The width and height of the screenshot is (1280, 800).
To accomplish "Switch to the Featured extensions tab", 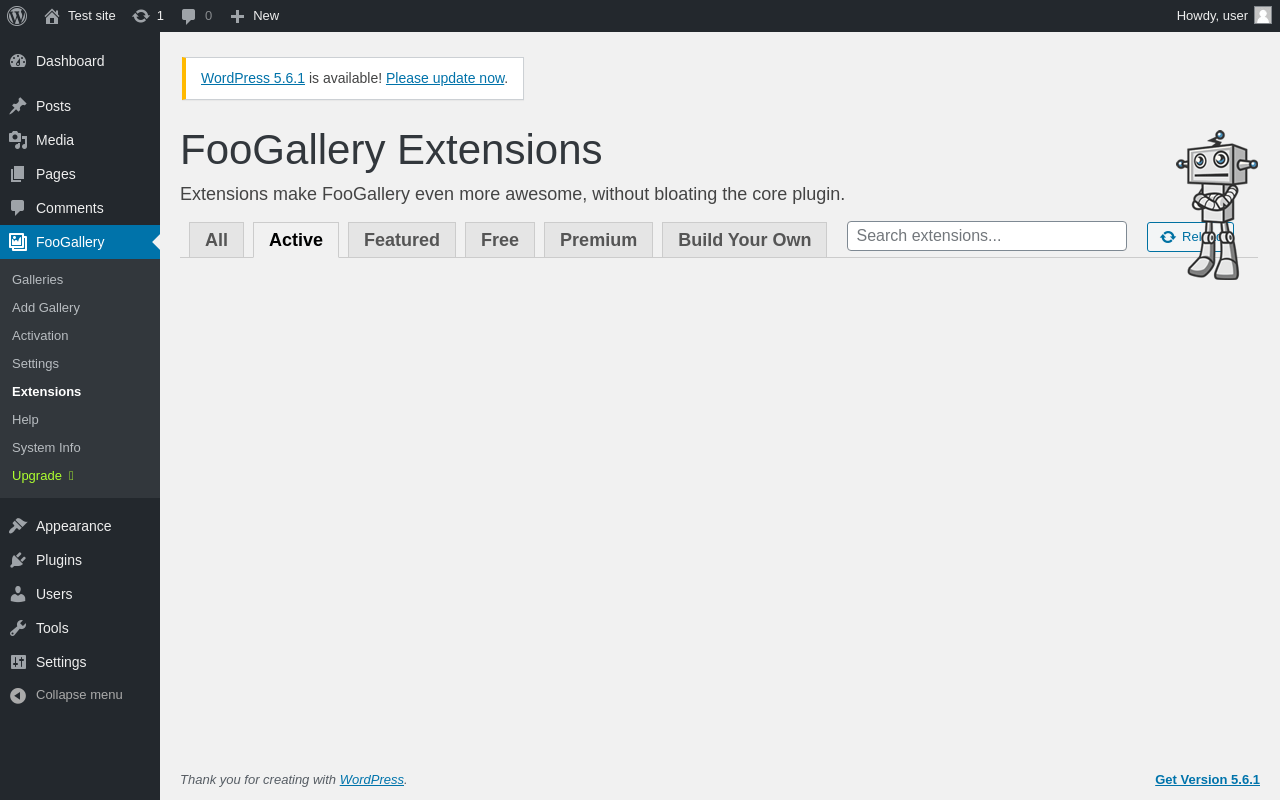I will pos(402,240).
